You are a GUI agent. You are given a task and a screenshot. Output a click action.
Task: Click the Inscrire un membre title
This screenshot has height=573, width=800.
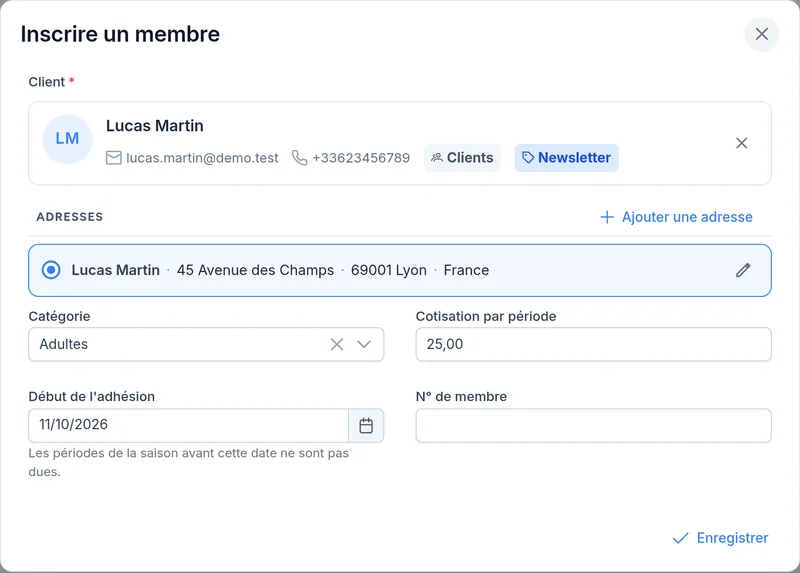[x=120, y=34]
